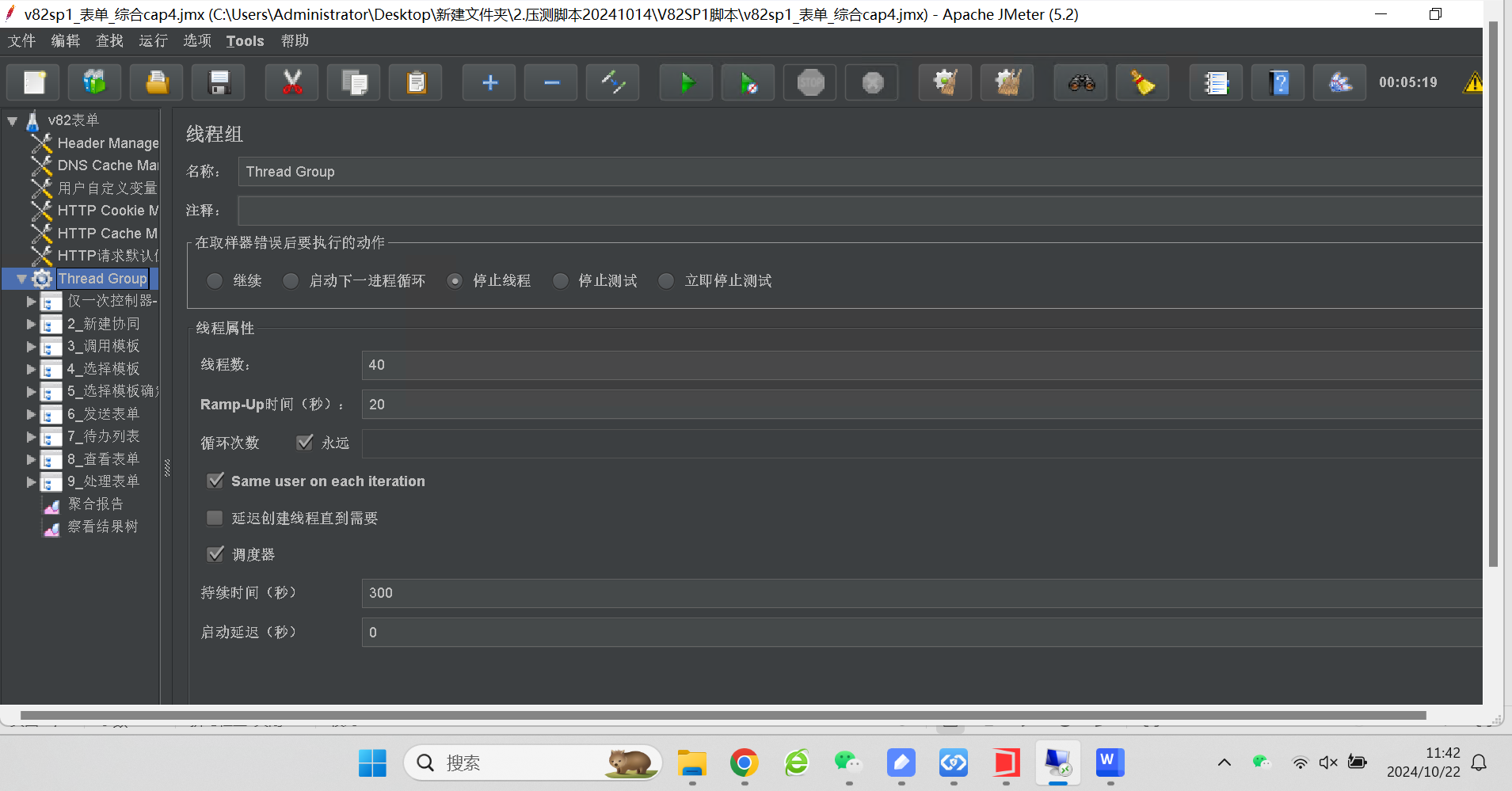Uncheck the 永远 loop checkbox
The width and height of the screenshot is (1512, 791).
click(x=305, y=443)
